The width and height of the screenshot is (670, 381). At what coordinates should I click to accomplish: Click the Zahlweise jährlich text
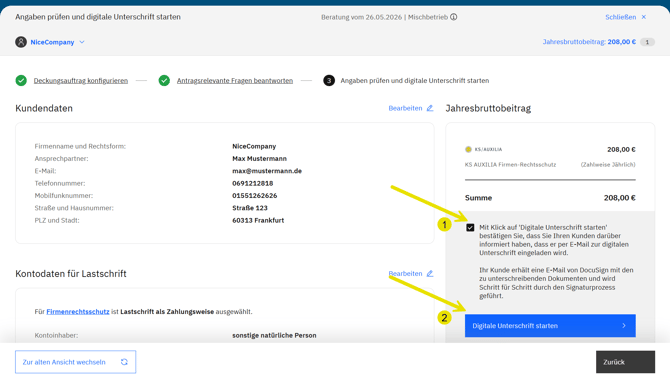click(x=608, y=164)
